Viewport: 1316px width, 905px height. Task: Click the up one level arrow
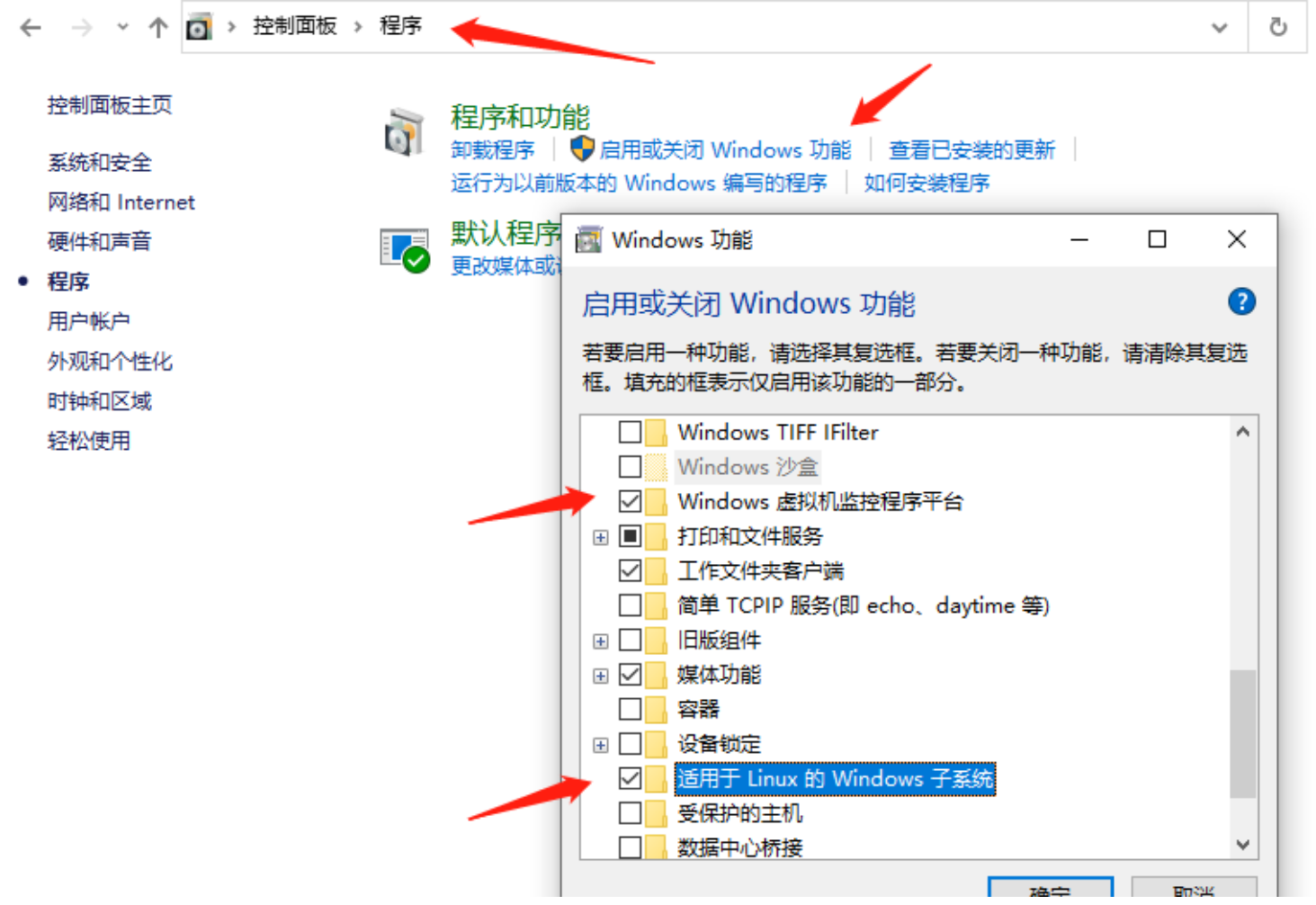(x=158, y=28)
